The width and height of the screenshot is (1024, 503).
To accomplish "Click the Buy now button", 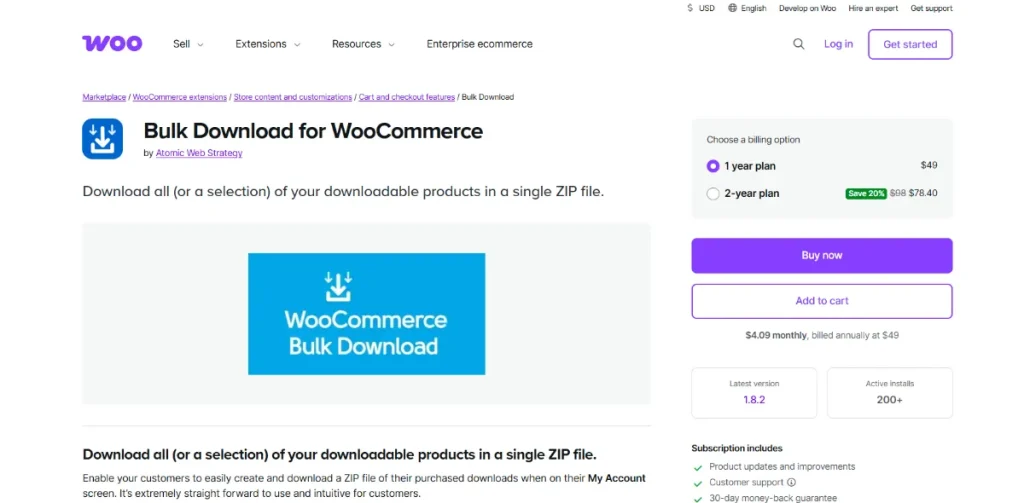I will [821, 255].
